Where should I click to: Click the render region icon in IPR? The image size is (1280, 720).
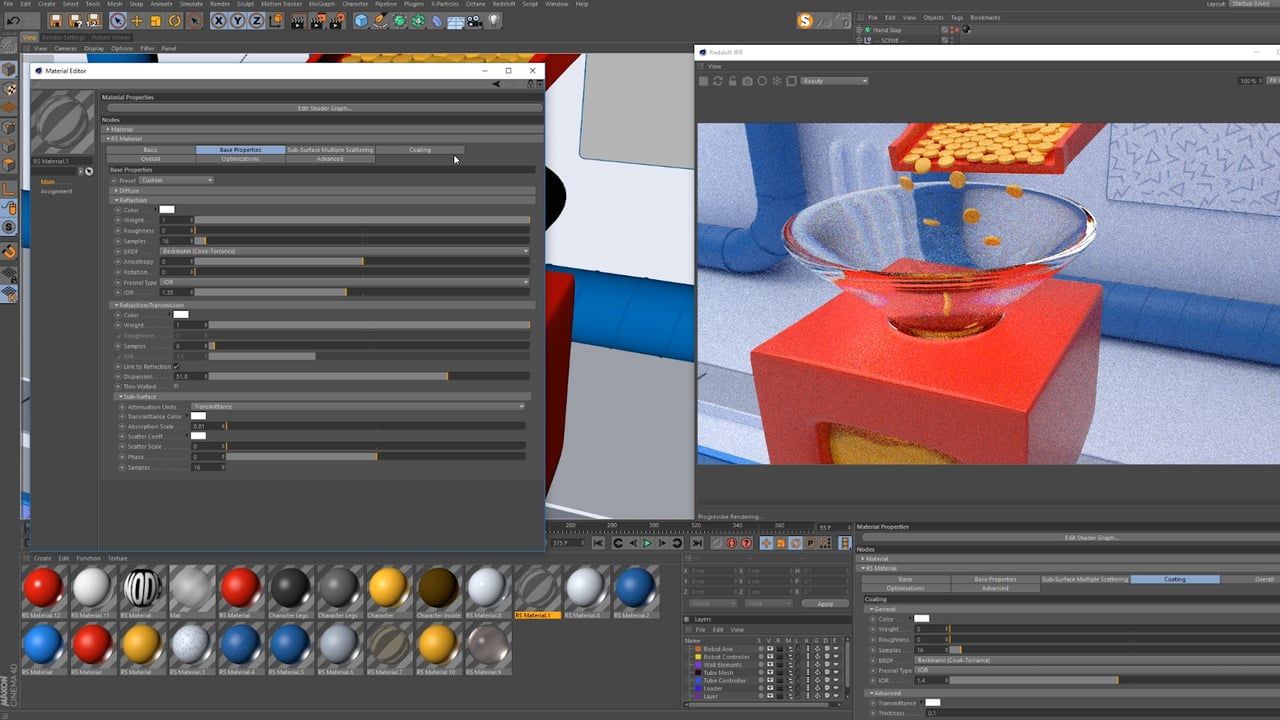[x=791, y=81]
